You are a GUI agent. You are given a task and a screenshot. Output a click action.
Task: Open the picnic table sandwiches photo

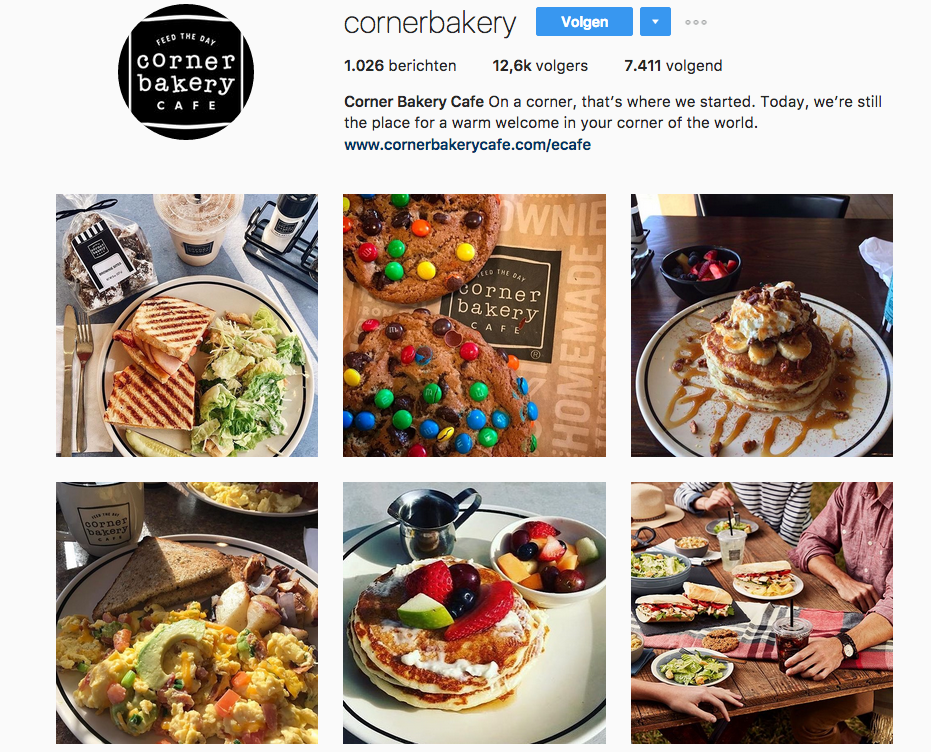762,613
